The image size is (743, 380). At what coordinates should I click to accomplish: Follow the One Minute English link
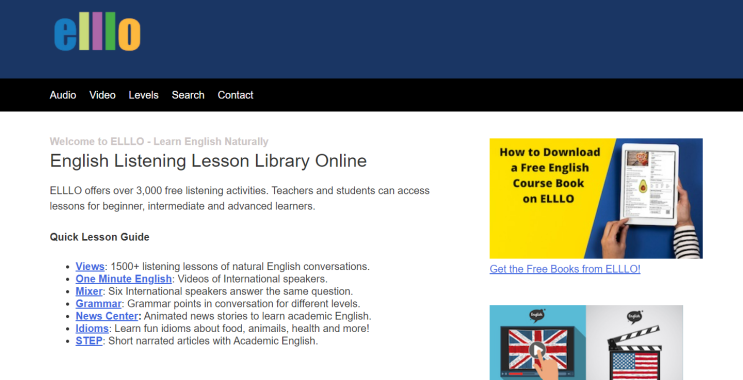coord(124,279)
